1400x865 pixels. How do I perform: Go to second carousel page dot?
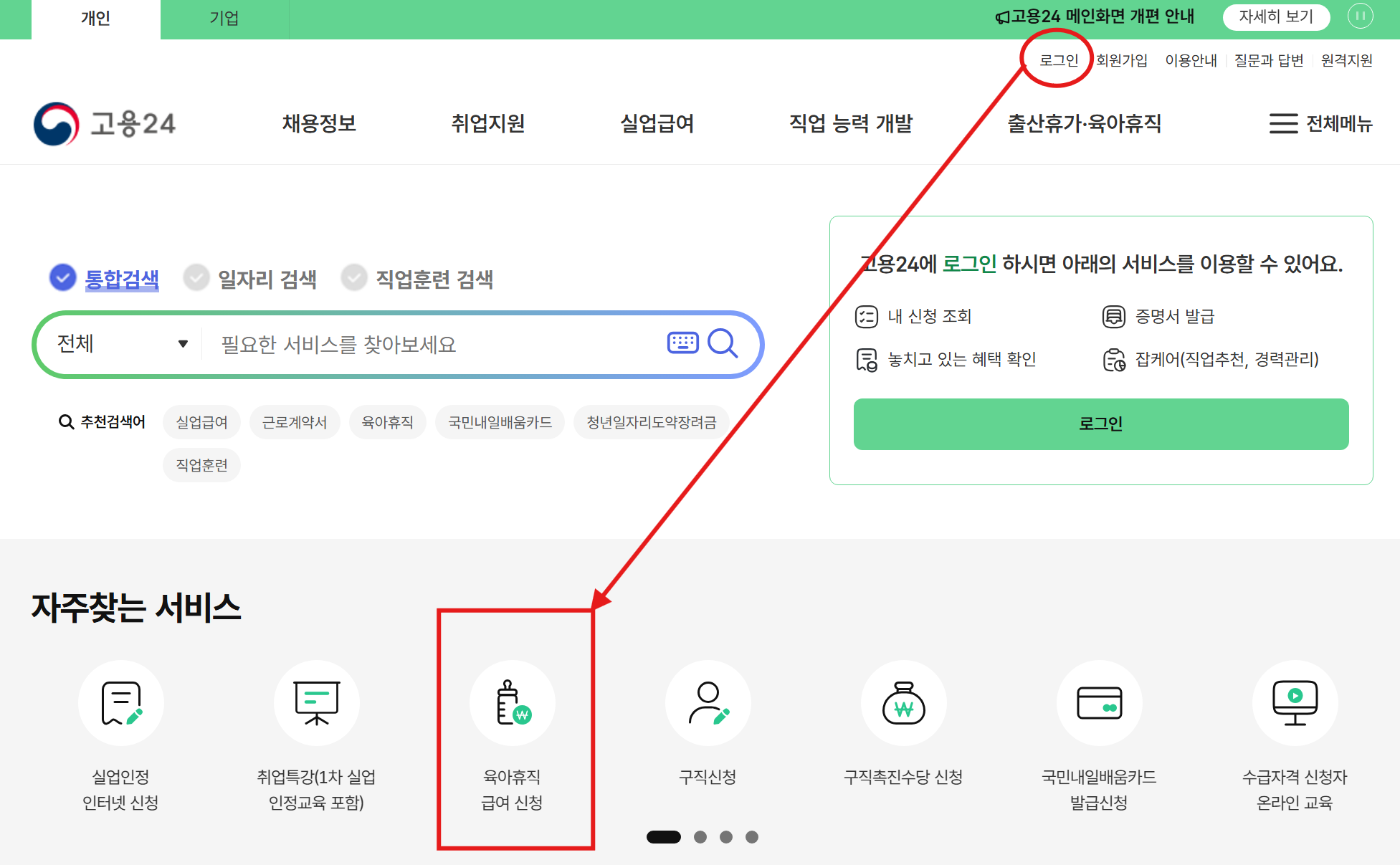click(x=700, y=837)
